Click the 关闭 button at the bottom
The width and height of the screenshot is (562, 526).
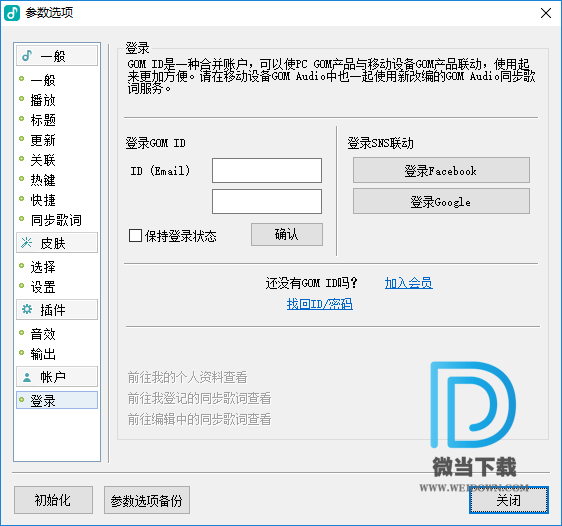(x=509, y=500)
